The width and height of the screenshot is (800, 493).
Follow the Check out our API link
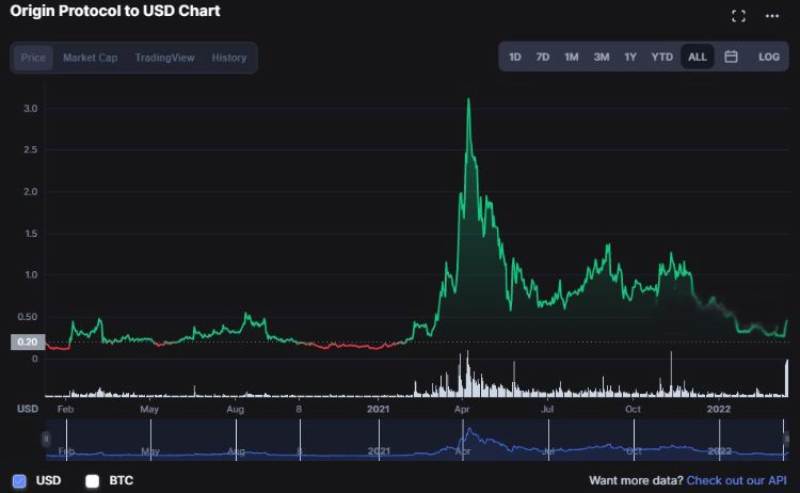(736, 480)
